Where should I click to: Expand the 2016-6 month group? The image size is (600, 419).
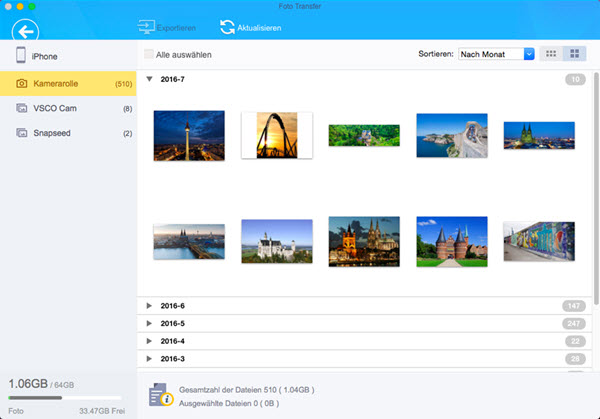pos(150,305)
